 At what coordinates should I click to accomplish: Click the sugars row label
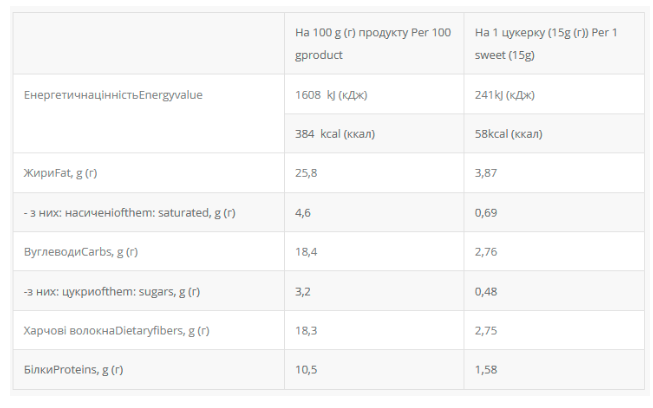(111, 291)
